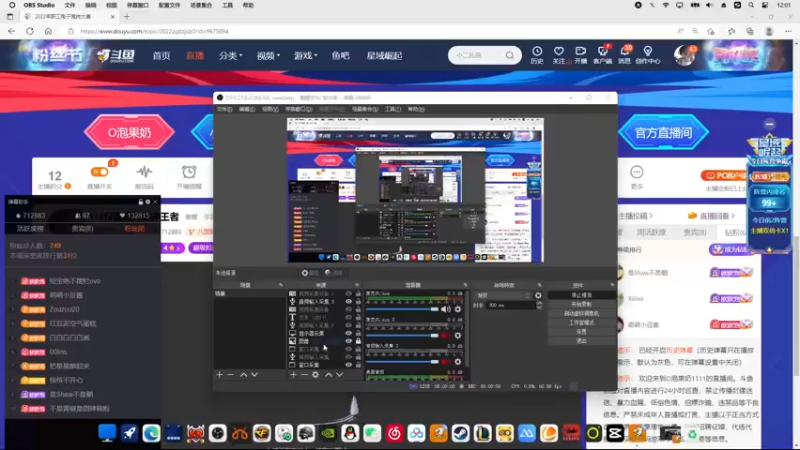Switch to 活跃度榜 tab in danmu panel
Screen dimensions: 800x450
coord(30,229)
